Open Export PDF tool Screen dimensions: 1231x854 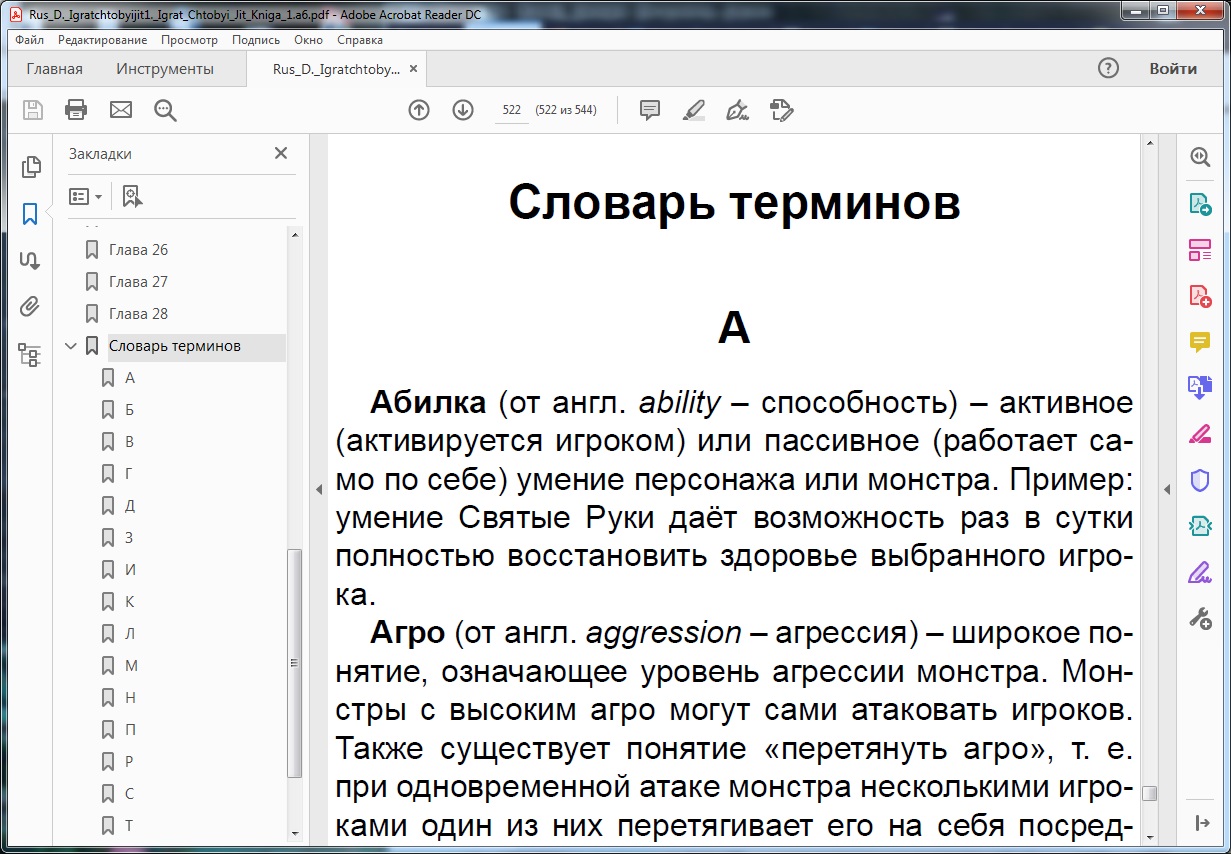pyautogui.click(x=1200, y=204)
